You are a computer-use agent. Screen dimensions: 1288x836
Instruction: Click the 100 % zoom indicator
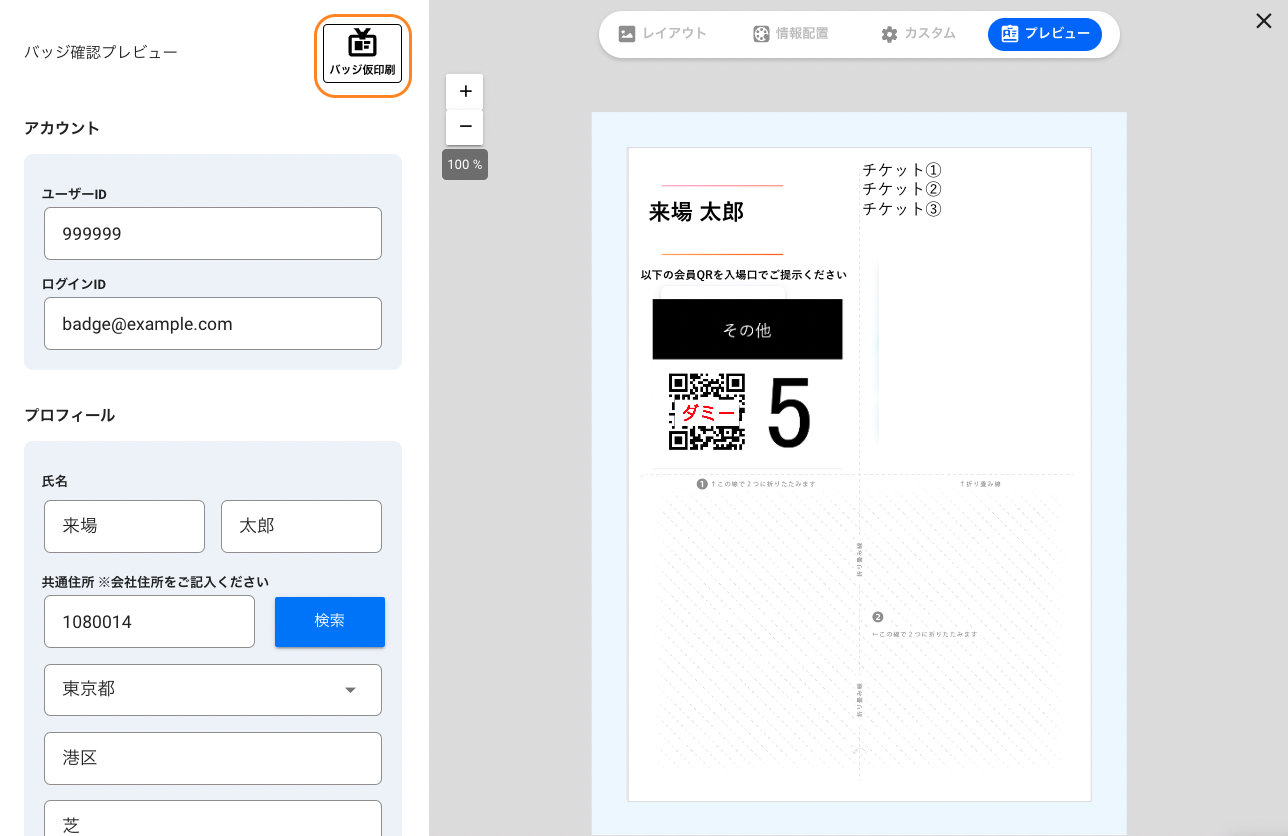(465, 164)
